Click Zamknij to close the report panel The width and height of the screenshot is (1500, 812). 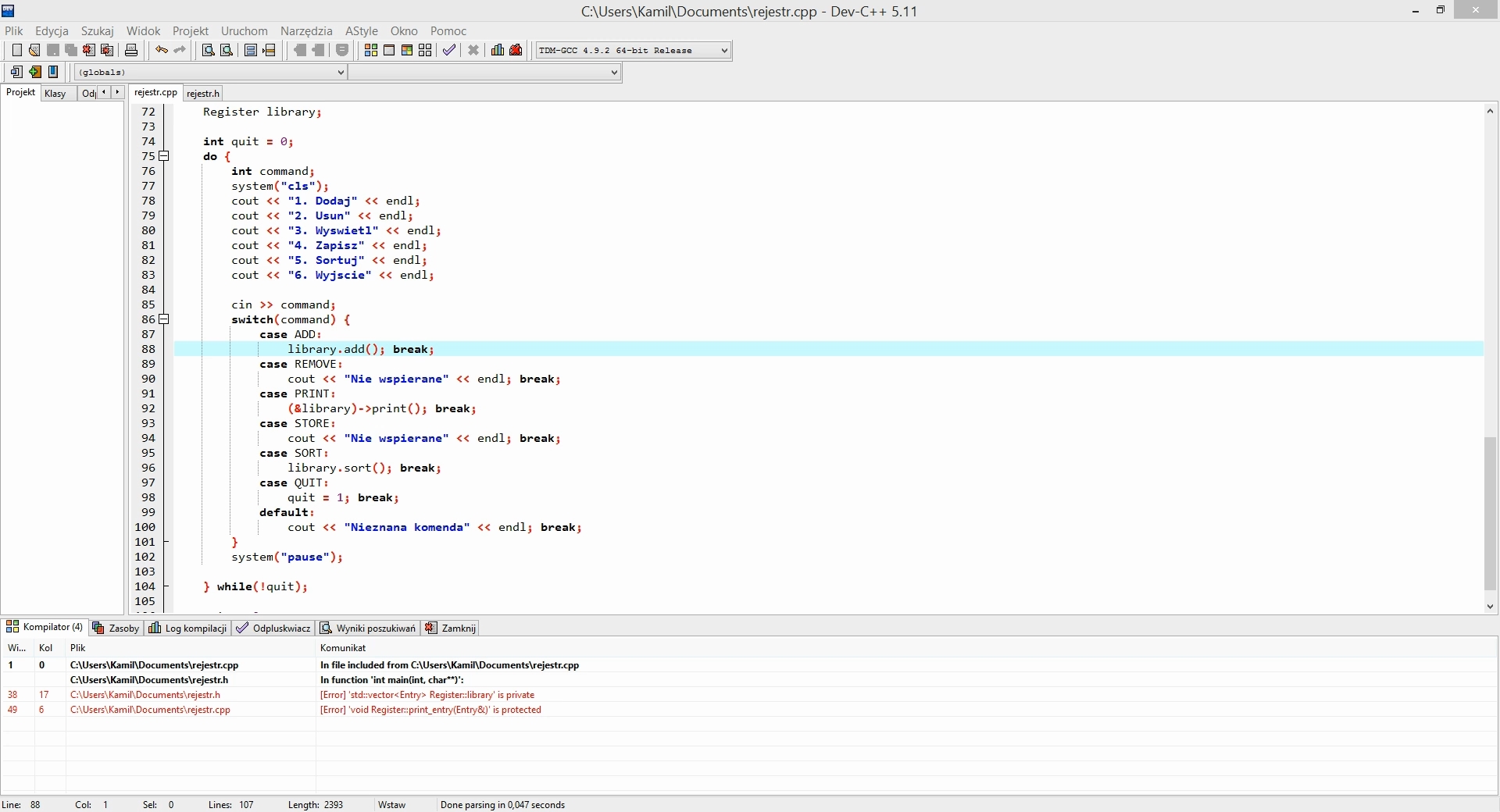tap(450, 628)
